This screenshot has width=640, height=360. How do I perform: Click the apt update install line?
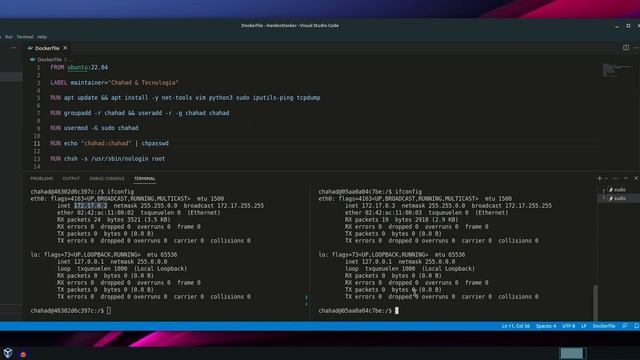(185, 98)
